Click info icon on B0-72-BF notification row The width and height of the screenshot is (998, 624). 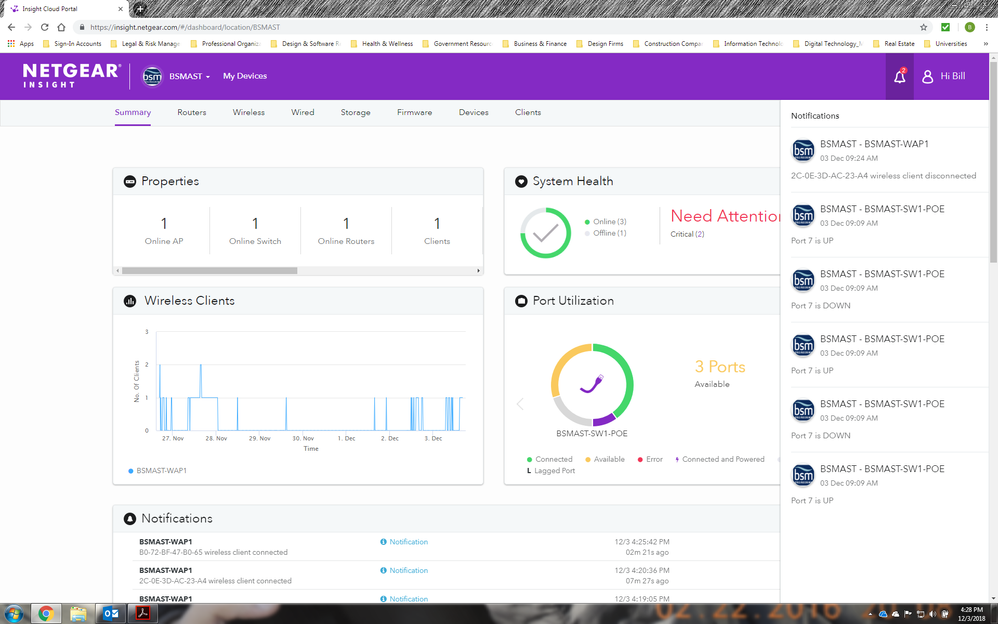click(x=383, y=542)
